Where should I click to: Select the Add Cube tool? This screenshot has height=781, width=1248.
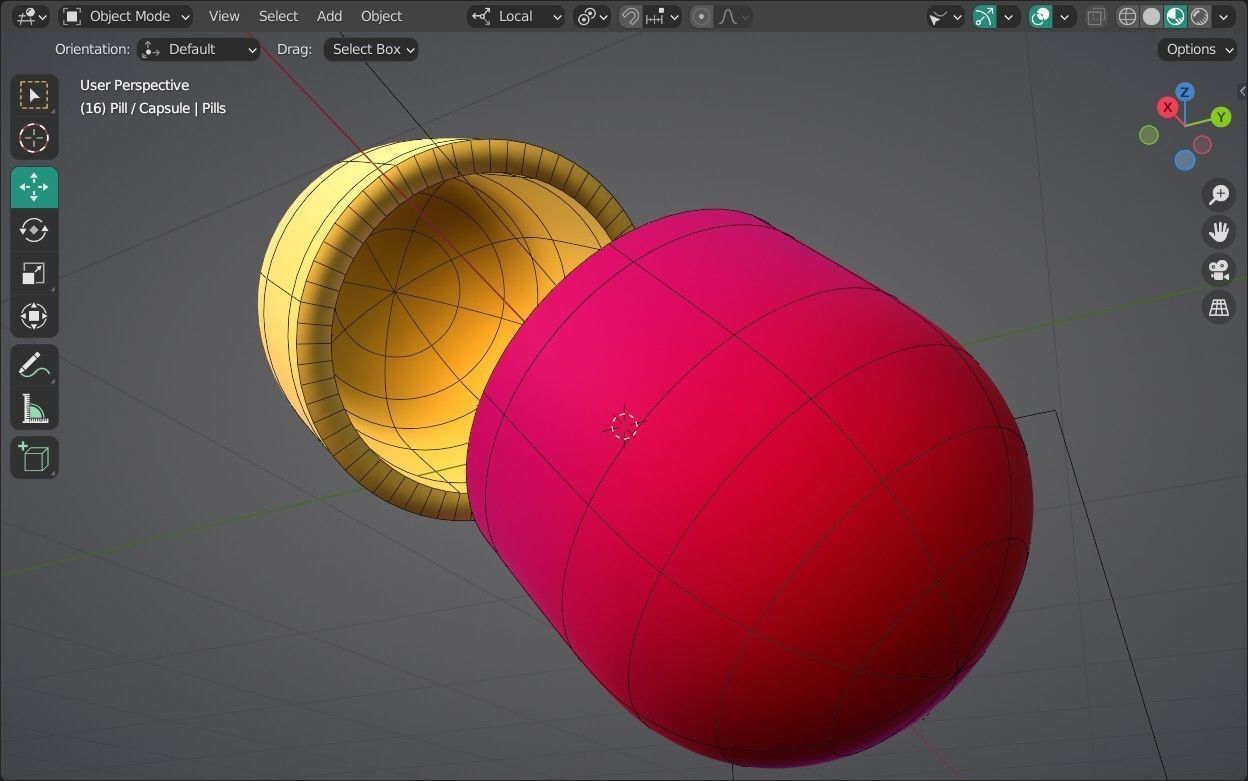click(34, 457)
